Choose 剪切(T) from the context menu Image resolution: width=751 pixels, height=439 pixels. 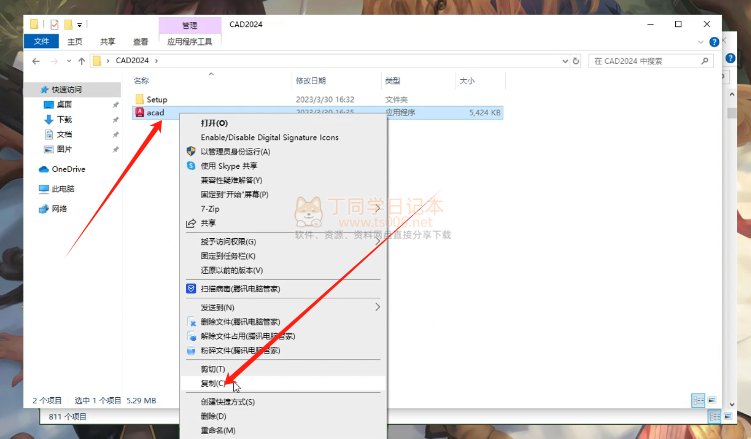pos(284,369)
